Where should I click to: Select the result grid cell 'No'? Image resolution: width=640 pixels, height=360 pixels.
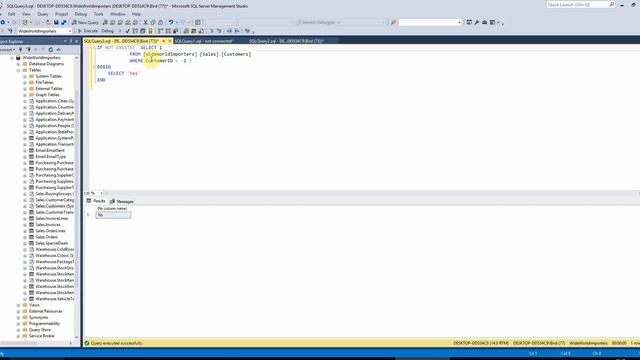click(113, 215)
